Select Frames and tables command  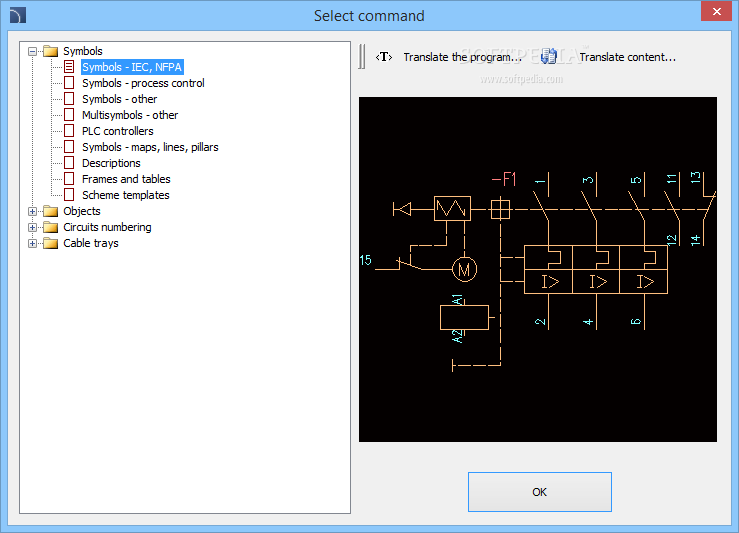[126, 179]
